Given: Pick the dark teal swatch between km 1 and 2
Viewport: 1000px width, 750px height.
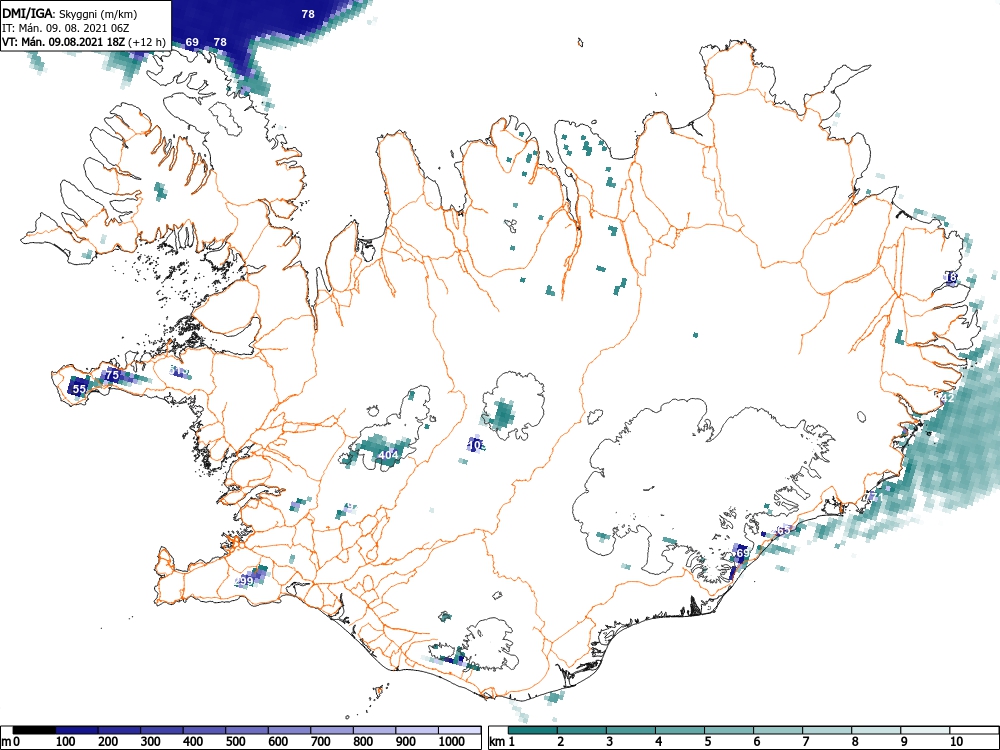Looking at the screenshot, I should coord(533,730).
